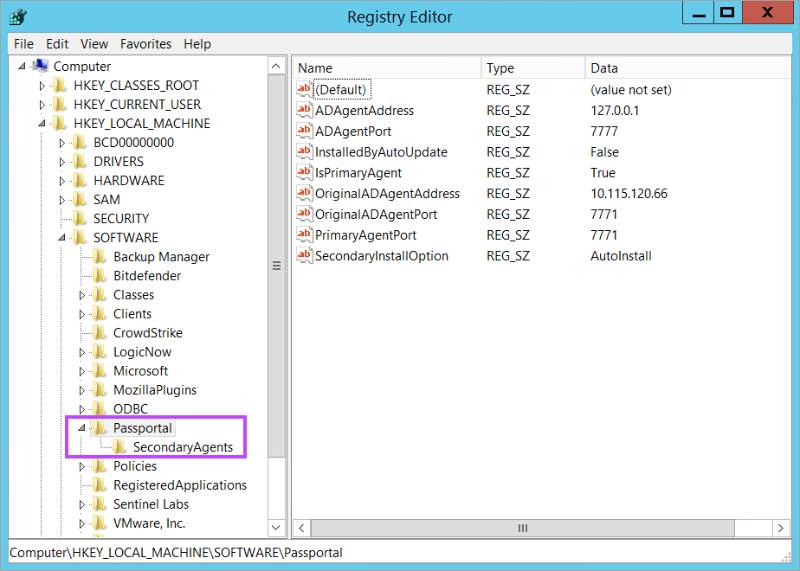Click the string icon beside PrimaryAgentPort
800x571 pixels.
(304, 235)
